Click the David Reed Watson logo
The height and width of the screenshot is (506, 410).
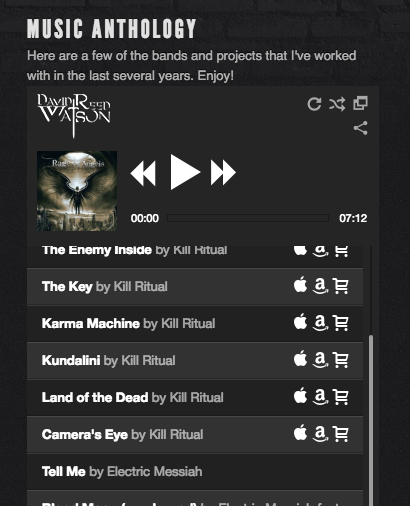[74, 115]
